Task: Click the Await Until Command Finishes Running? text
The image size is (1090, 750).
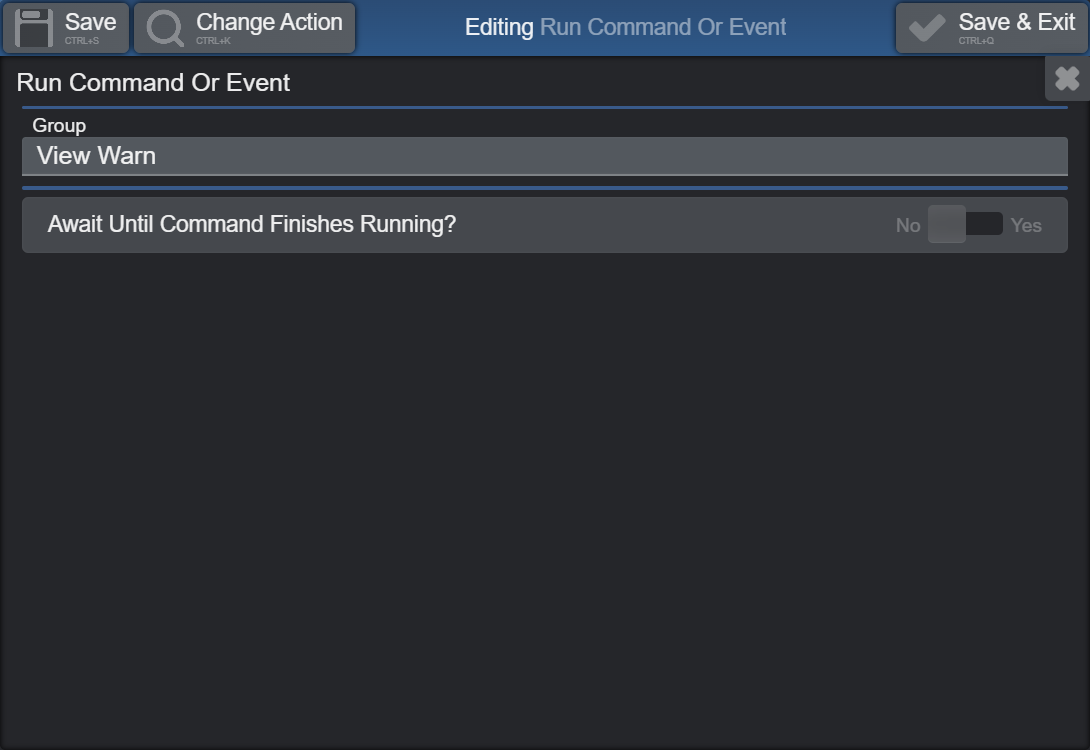Action: click(252, 225)
